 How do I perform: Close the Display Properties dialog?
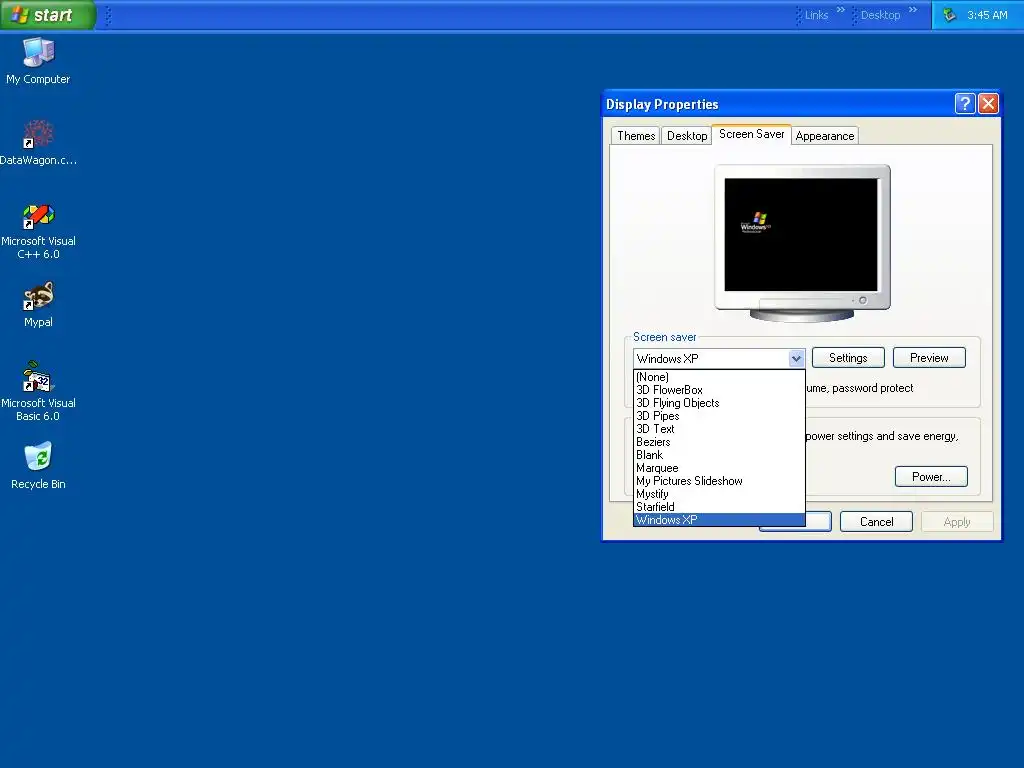(x=988, y=103)
